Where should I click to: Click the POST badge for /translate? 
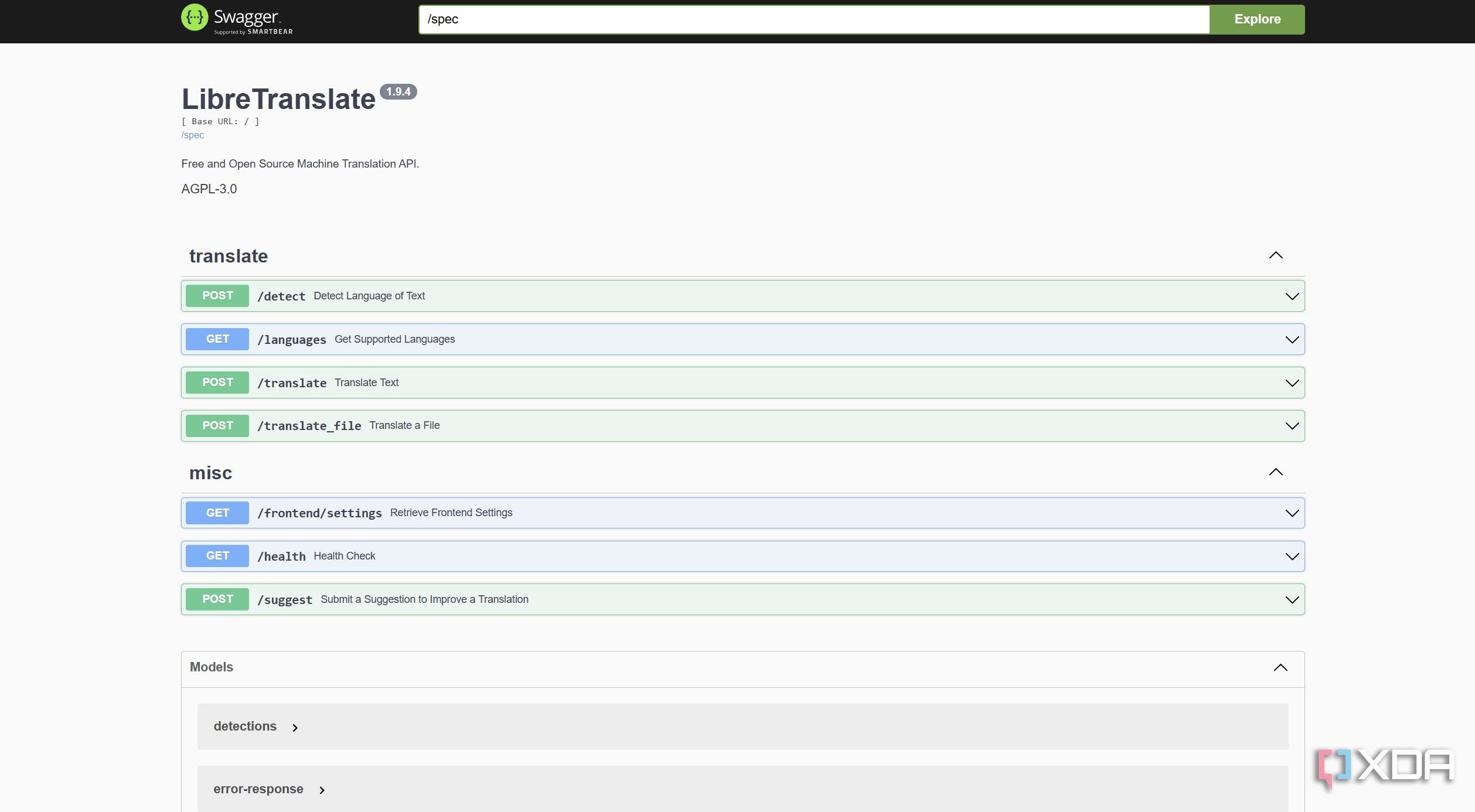point(217,383)
